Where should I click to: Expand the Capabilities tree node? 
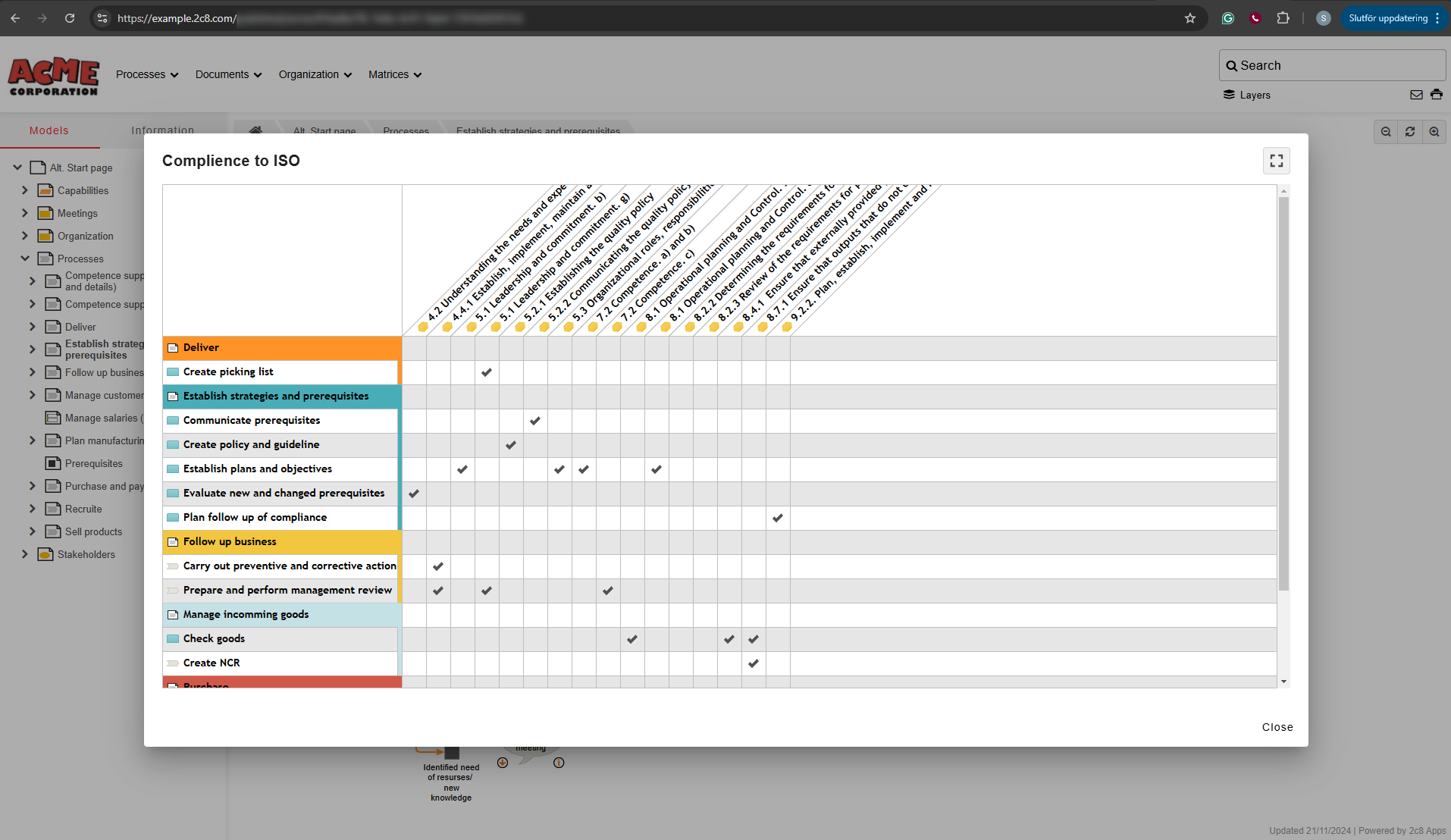click(25, 190)
